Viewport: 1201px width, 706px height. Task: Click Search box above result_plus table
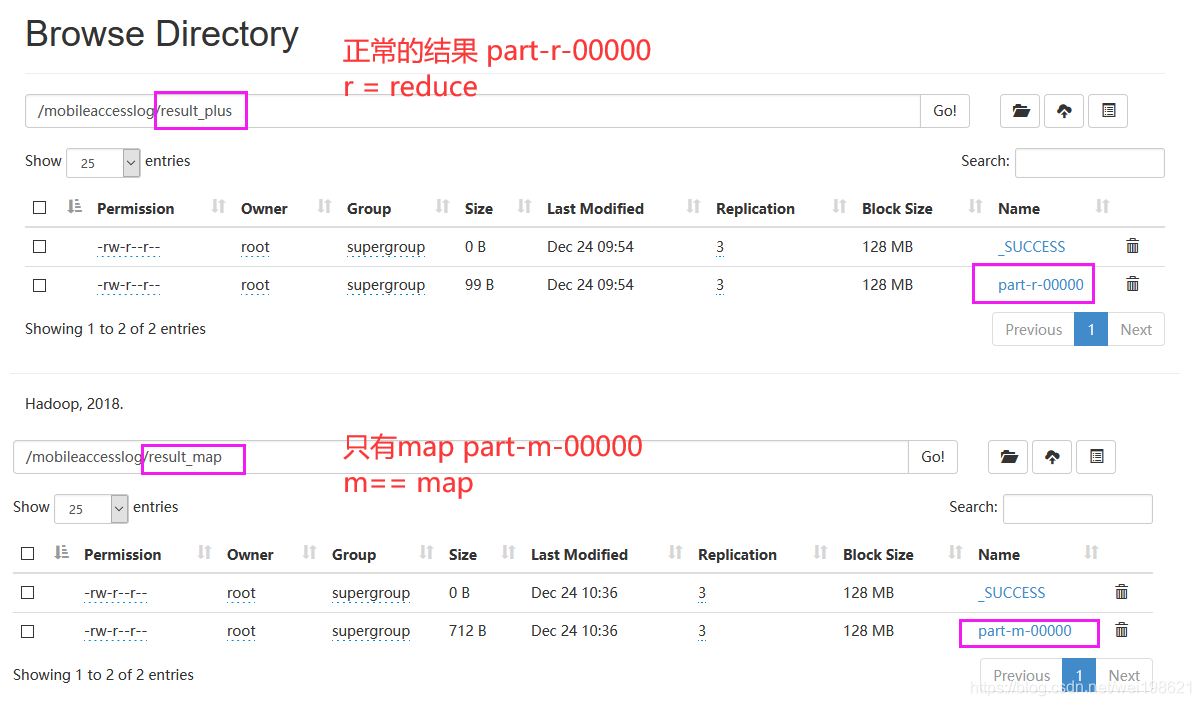coord(1090,162)
